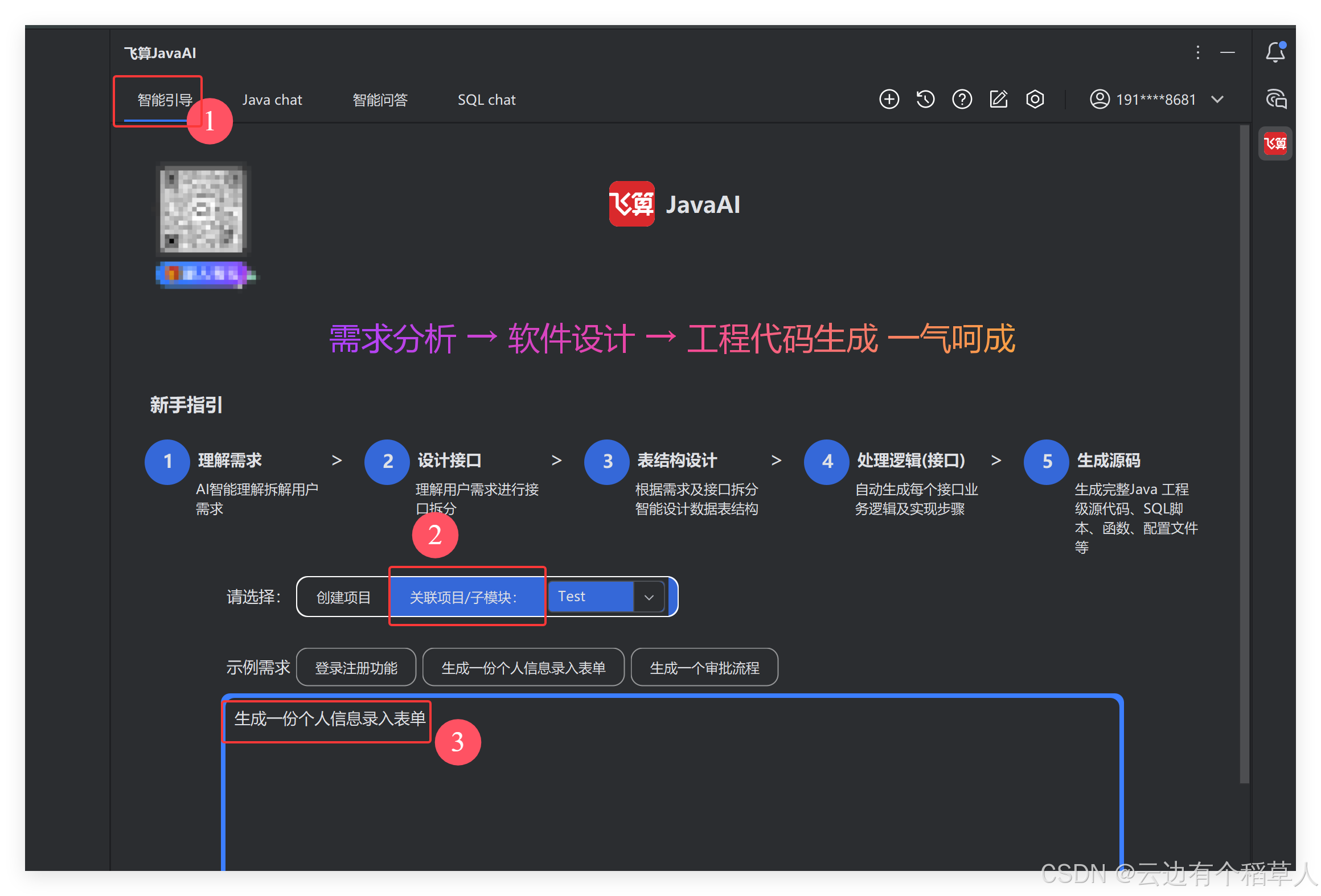Open the notifications bell icon
1321x896 pixels.
[x=1275, y=52]
